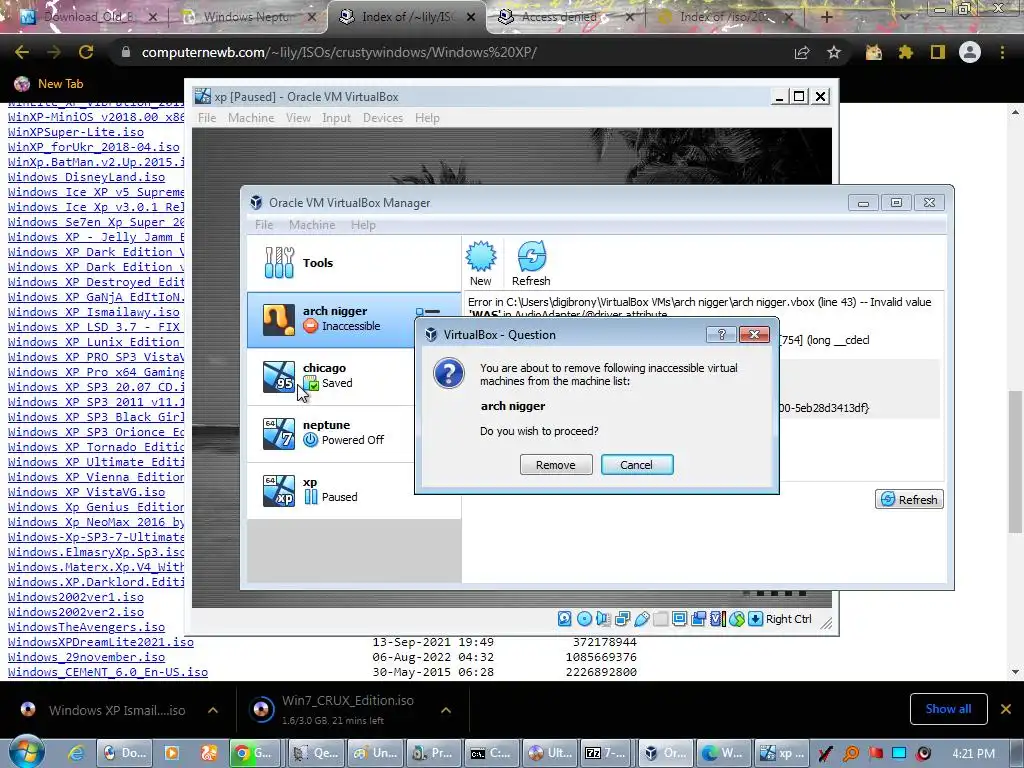
Task: Click the question dialog help button
Action: 721,334
